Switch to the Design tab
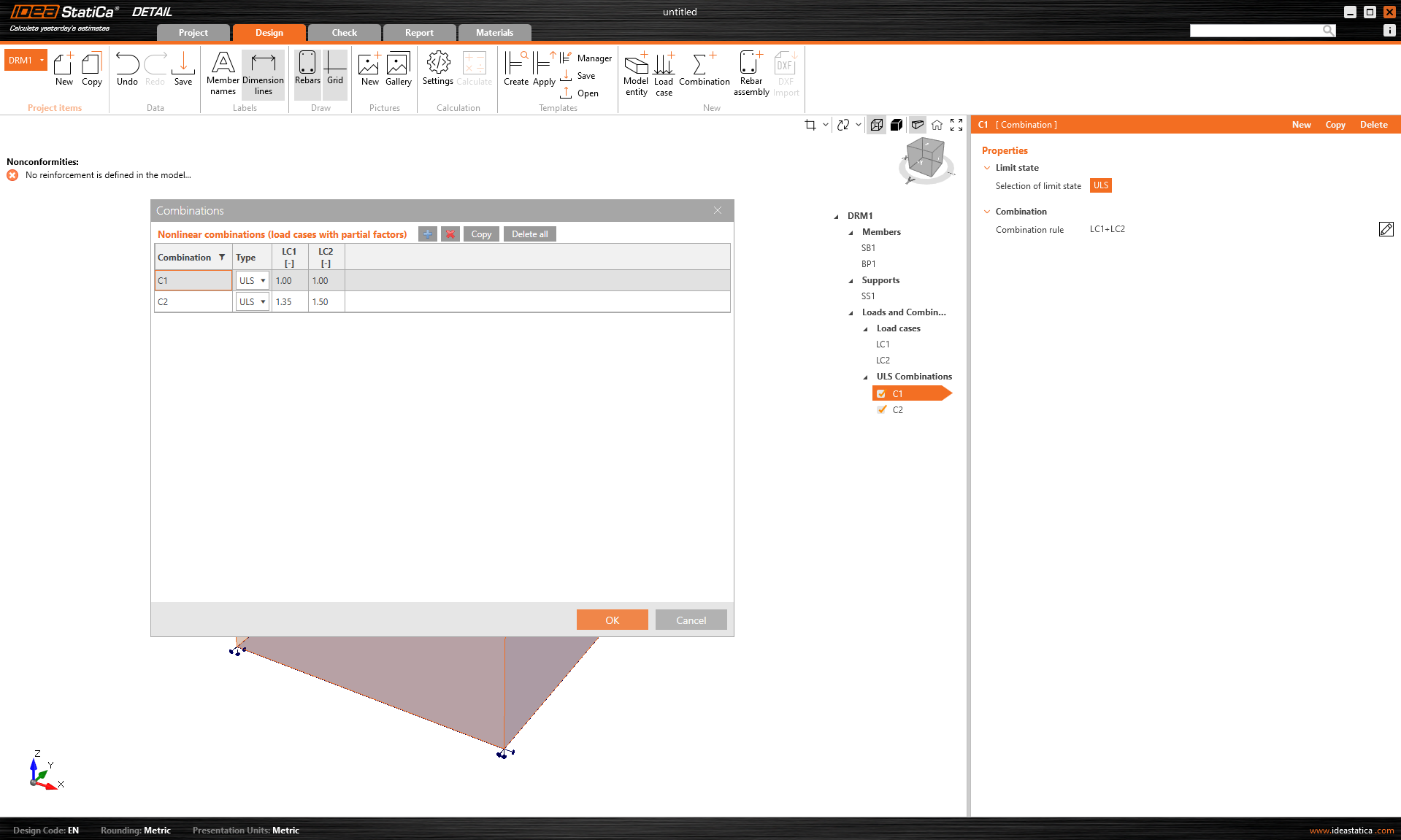Viewport: 1401px width, 840px height. pos(269,33)
